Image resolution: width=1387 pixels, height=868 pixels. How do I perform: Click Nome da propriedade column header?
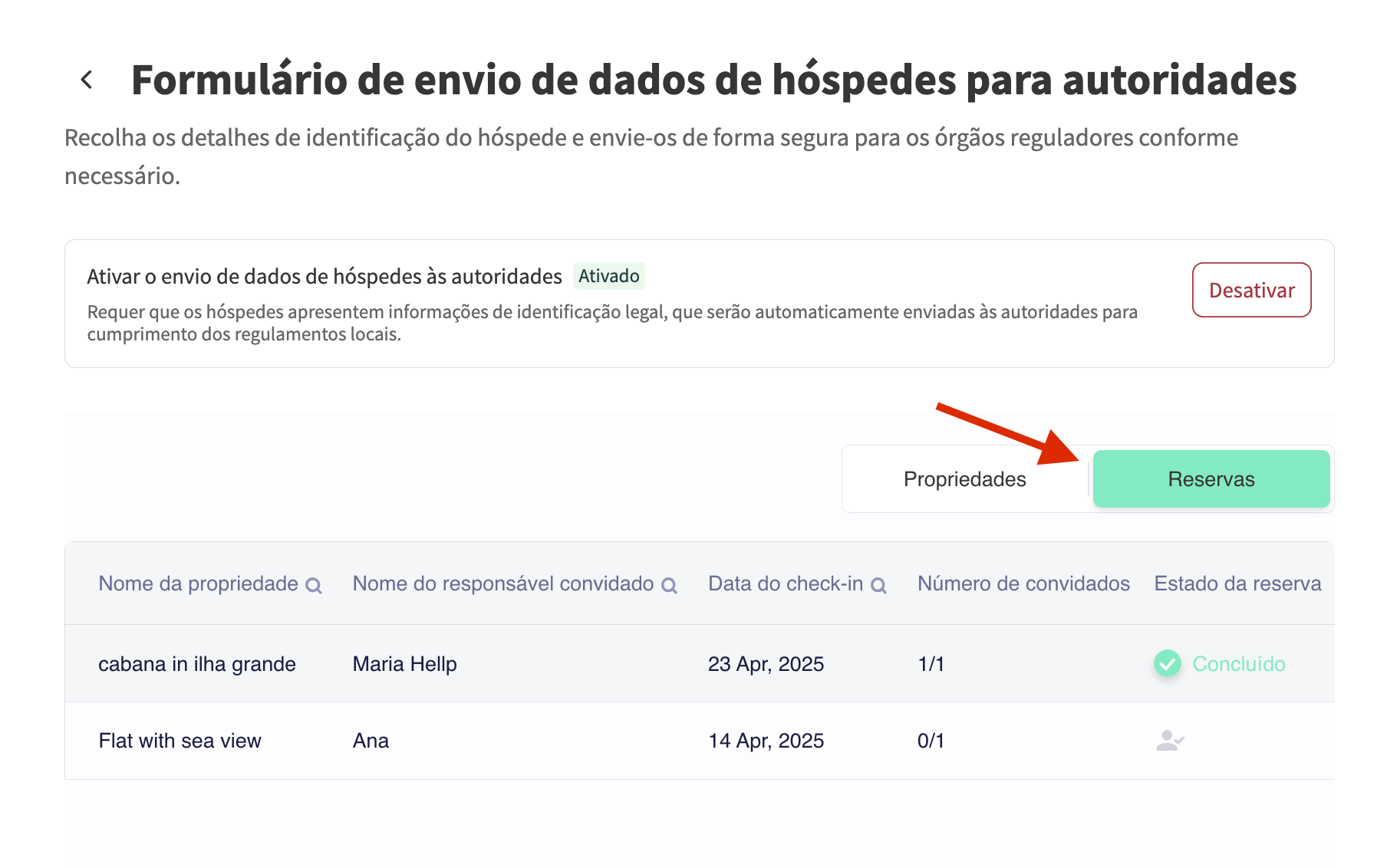pos(198,584)
